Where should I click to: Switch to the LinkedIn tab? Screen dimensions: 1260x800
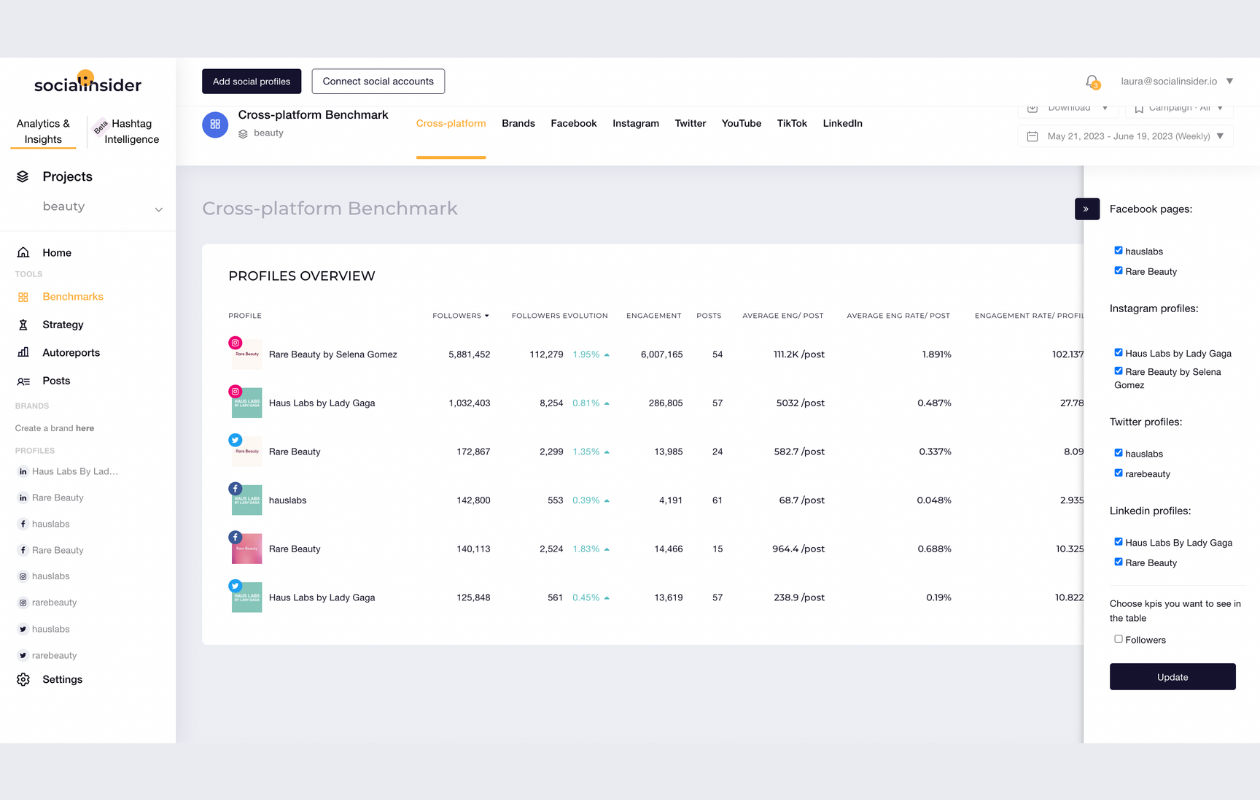pos(843,124)
